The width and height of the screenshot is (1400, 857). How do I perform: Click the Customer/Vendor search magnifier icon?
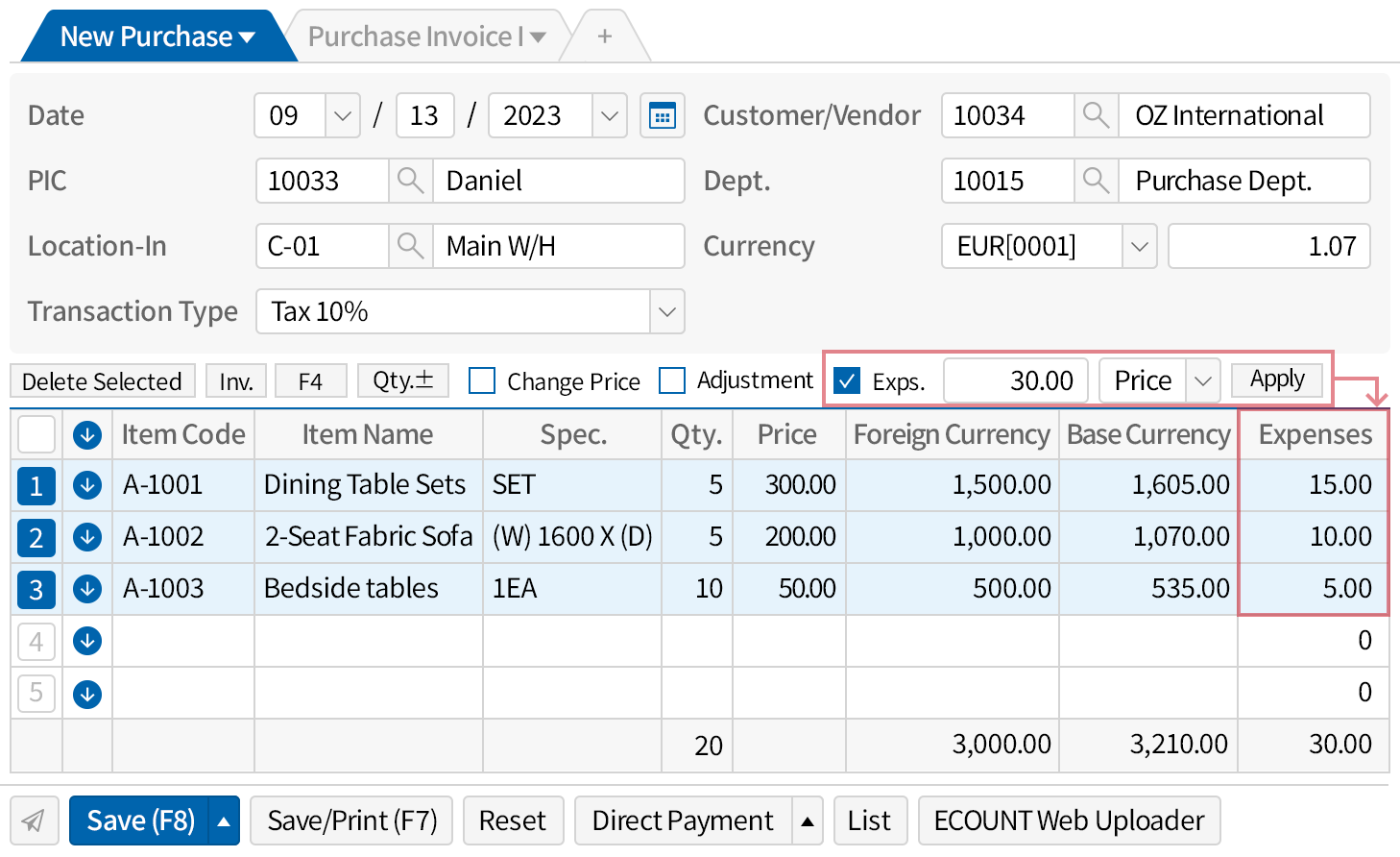pyautogui.click(x=1096, y=116)
